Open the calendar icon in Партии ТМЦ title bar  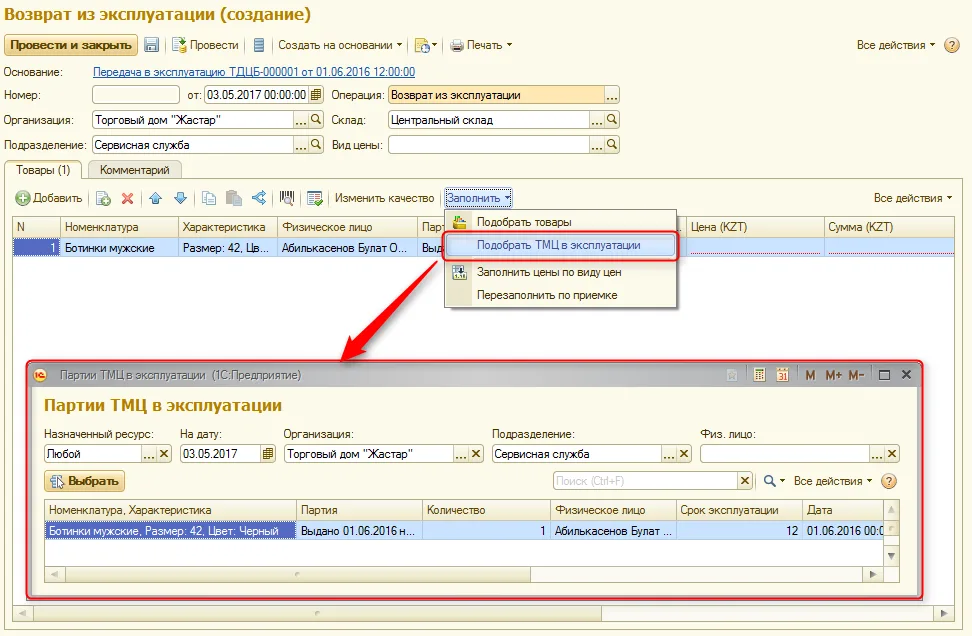click(783, 375)
